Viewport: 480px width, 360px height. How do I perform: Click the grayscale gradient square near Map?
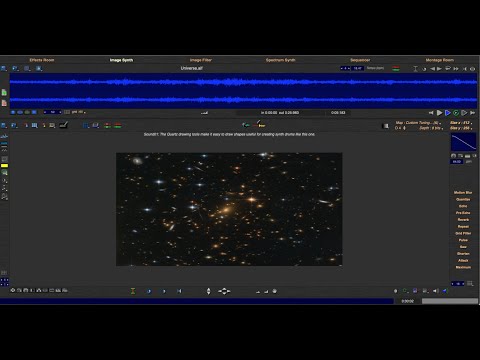click(x=385, y=126)
